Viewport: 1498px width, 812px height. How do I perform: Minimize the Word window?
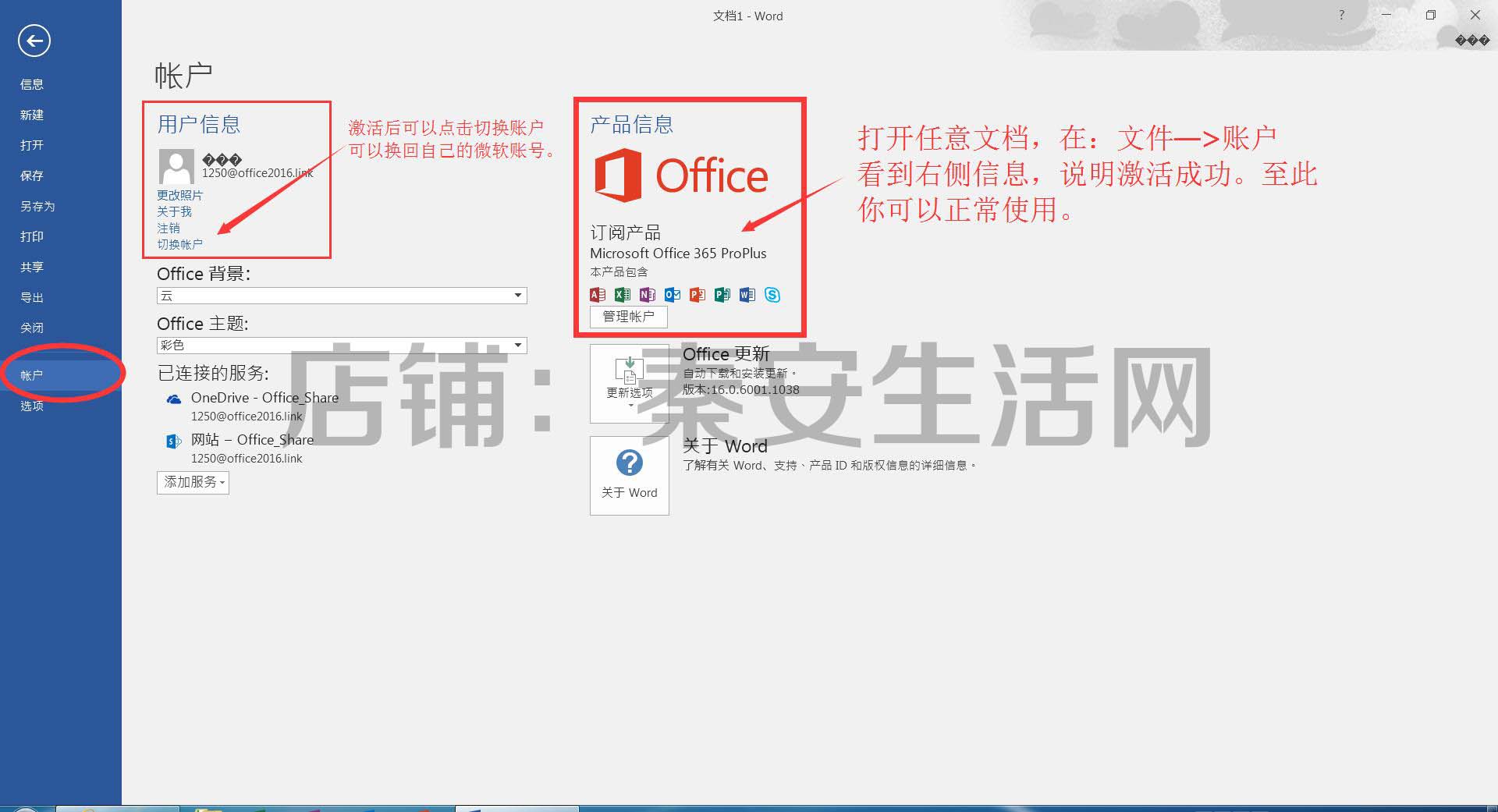[1386, 15]
